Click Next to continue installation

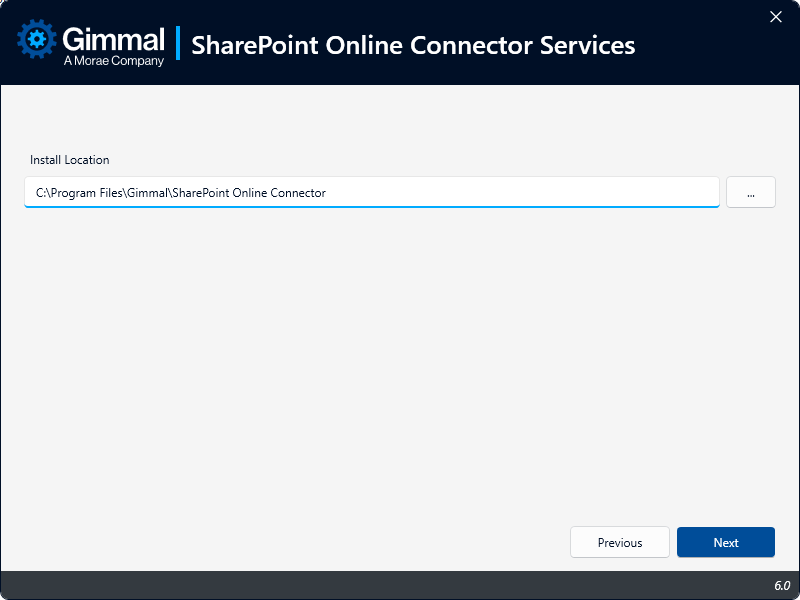[x=725, y=542]
